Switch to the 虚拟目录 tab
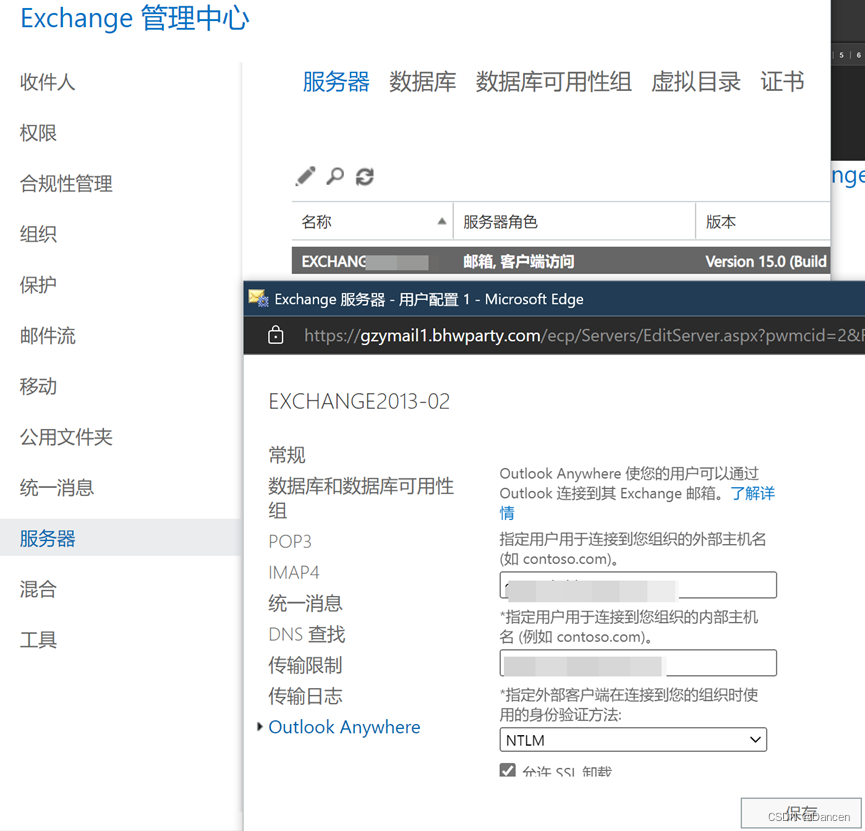The height and width of the screenshot is (831, 865). (x=696, y=82)
